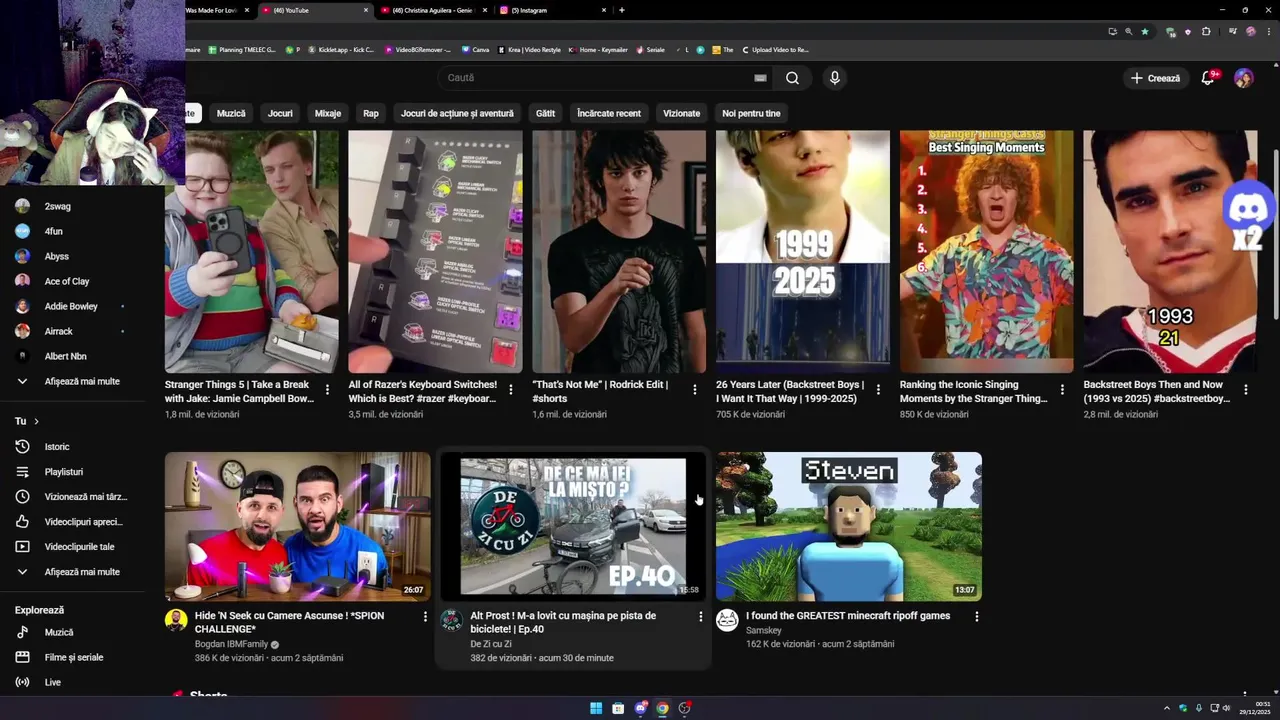Open the Chrome extensions puzzle icon

tap(1206, 31)
